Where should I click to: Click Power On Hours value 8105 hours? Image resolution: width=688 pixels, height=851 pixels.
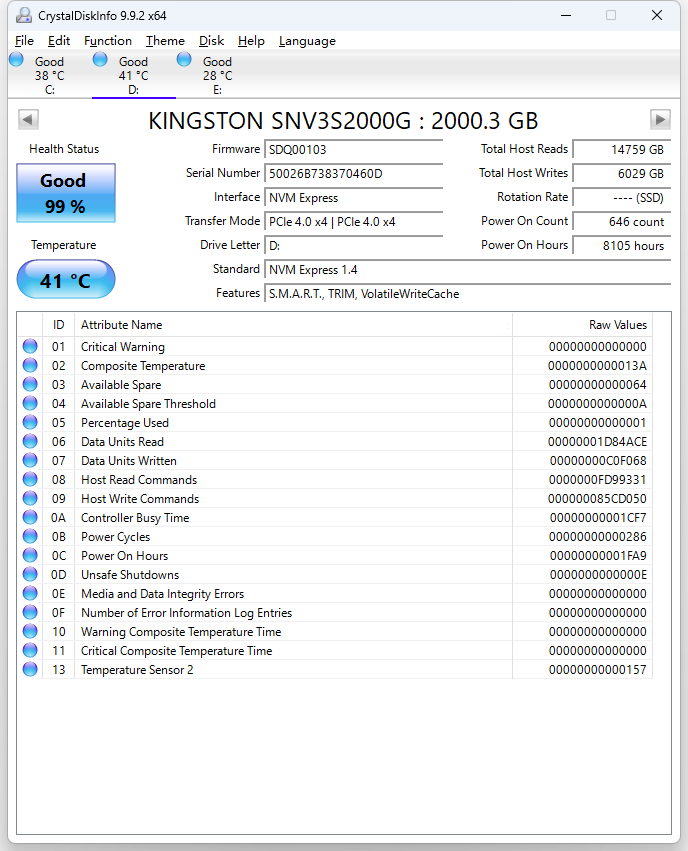click(x=622, y=245)
